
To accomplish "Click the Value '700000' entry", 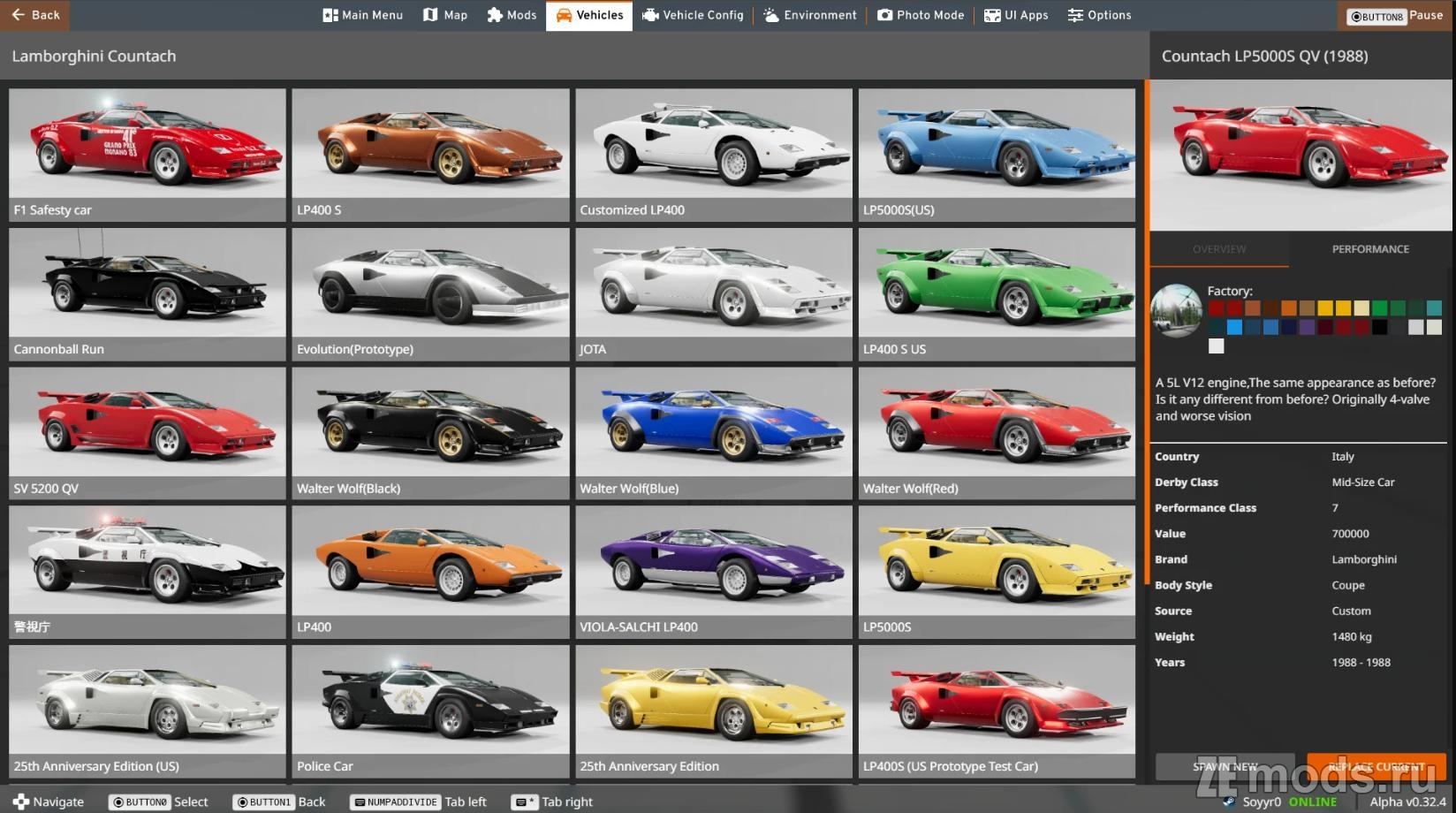I will pos(1350,534).
